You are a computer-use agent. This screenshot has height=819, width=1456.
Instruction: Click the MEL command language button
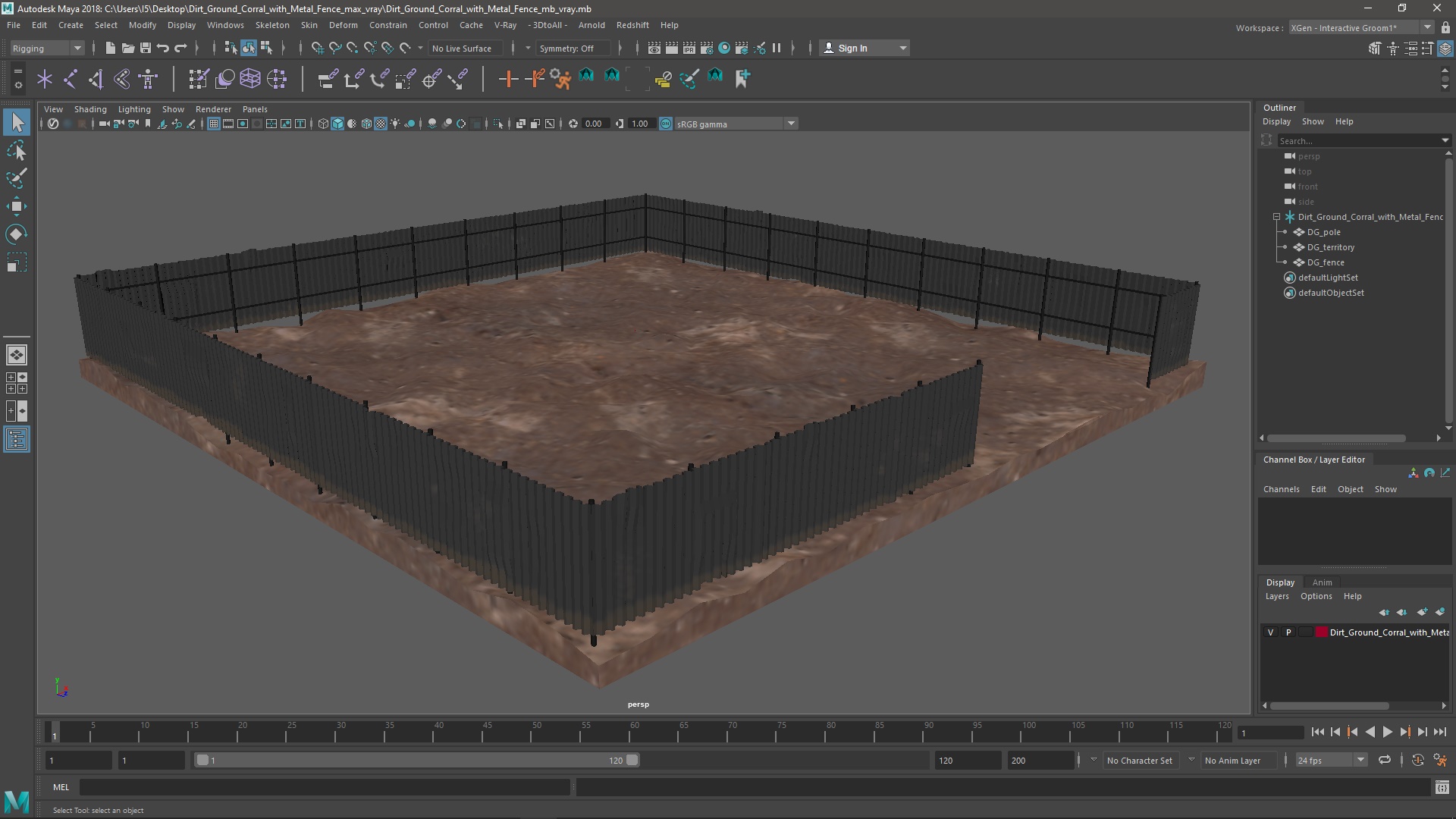pos(61,787)
